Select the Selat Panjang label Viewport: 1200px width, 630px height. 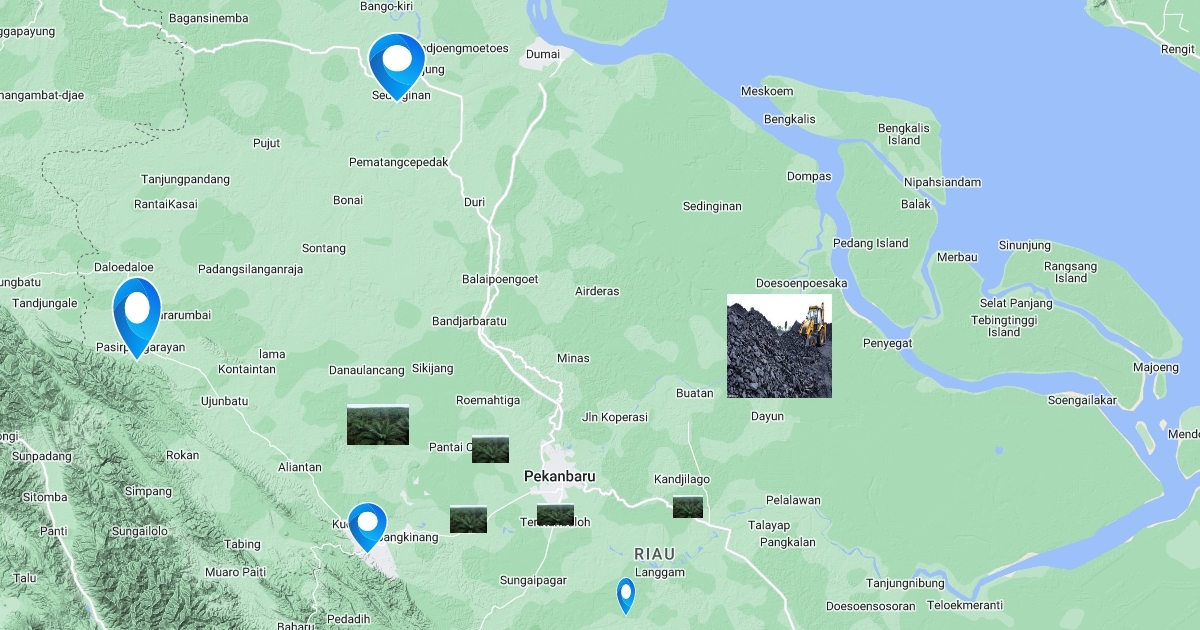pyautogui.click(x=1015, y=303)
